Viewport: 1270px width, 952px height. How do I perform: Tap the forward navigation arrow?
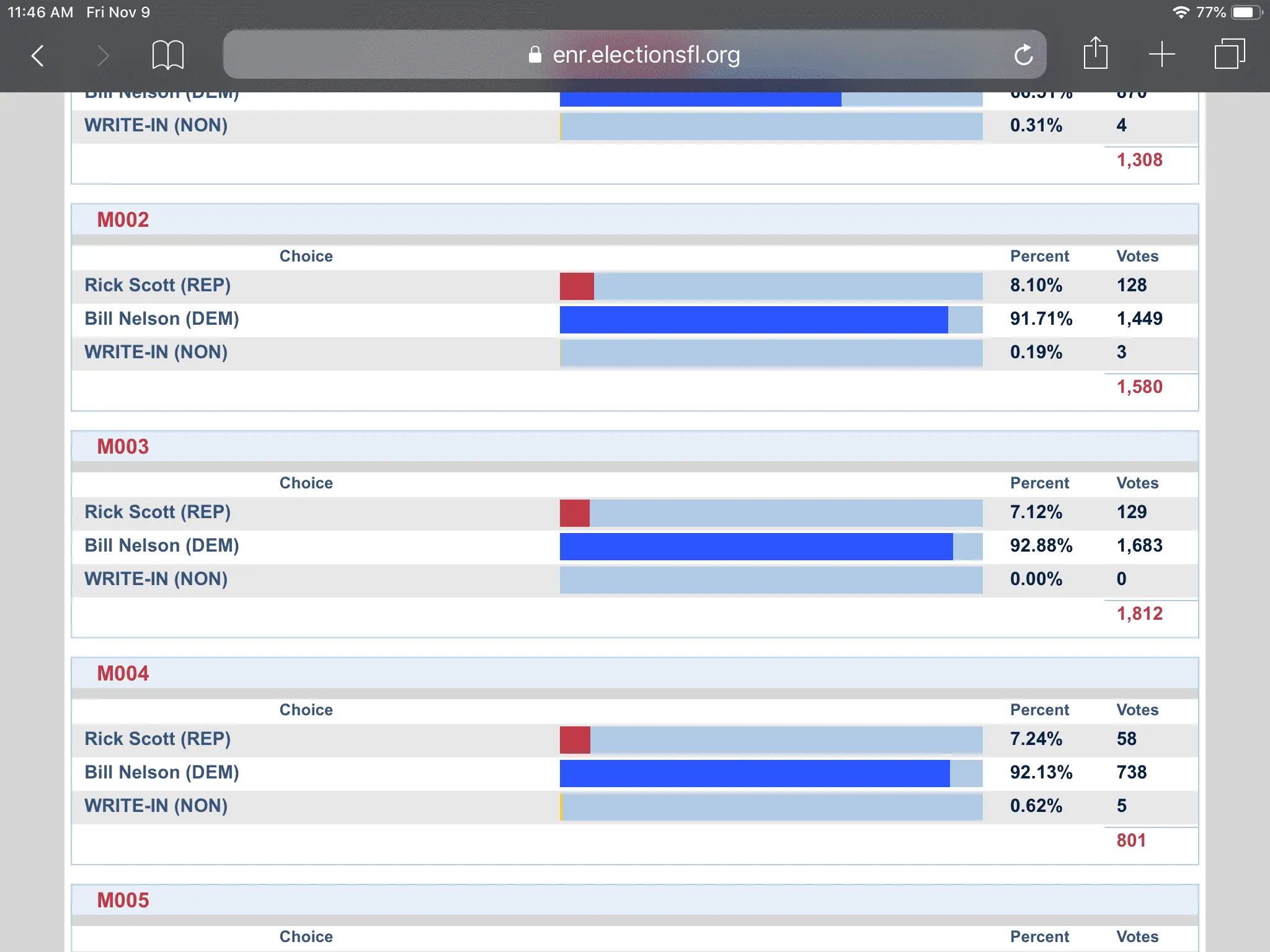103,56
